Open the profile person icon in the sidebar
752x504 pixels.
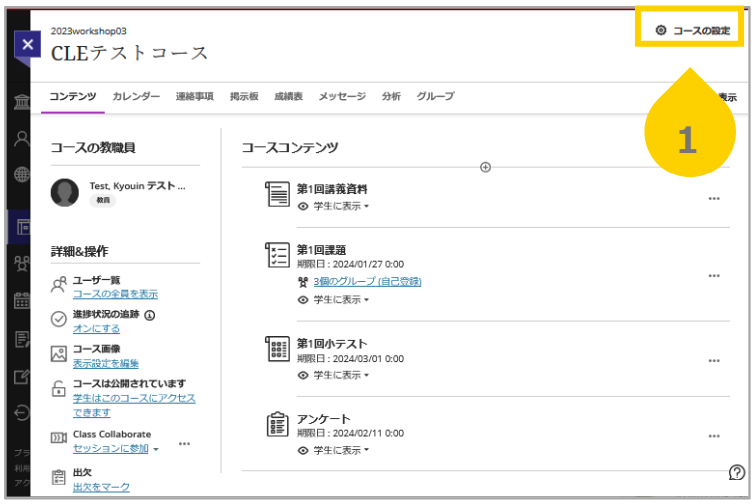22,139
